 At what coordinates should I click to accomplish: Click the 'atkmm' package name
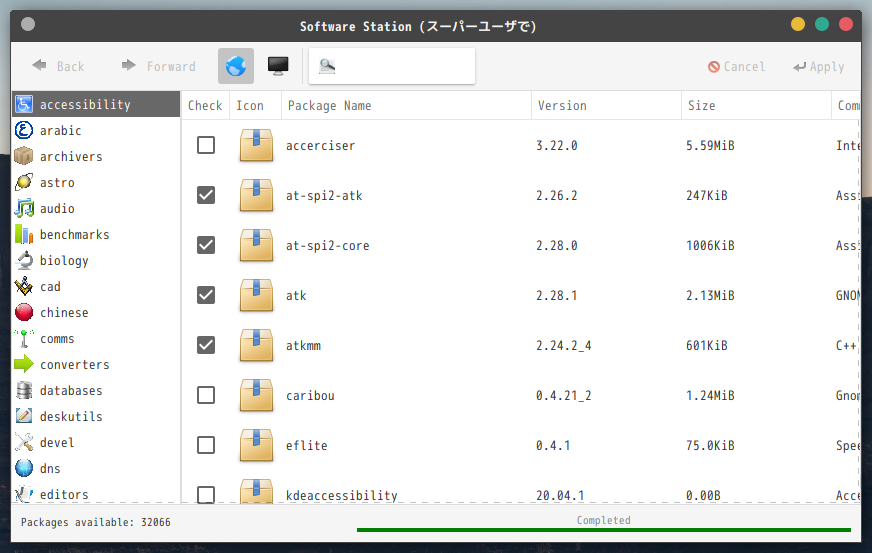(x=303, y=346)
